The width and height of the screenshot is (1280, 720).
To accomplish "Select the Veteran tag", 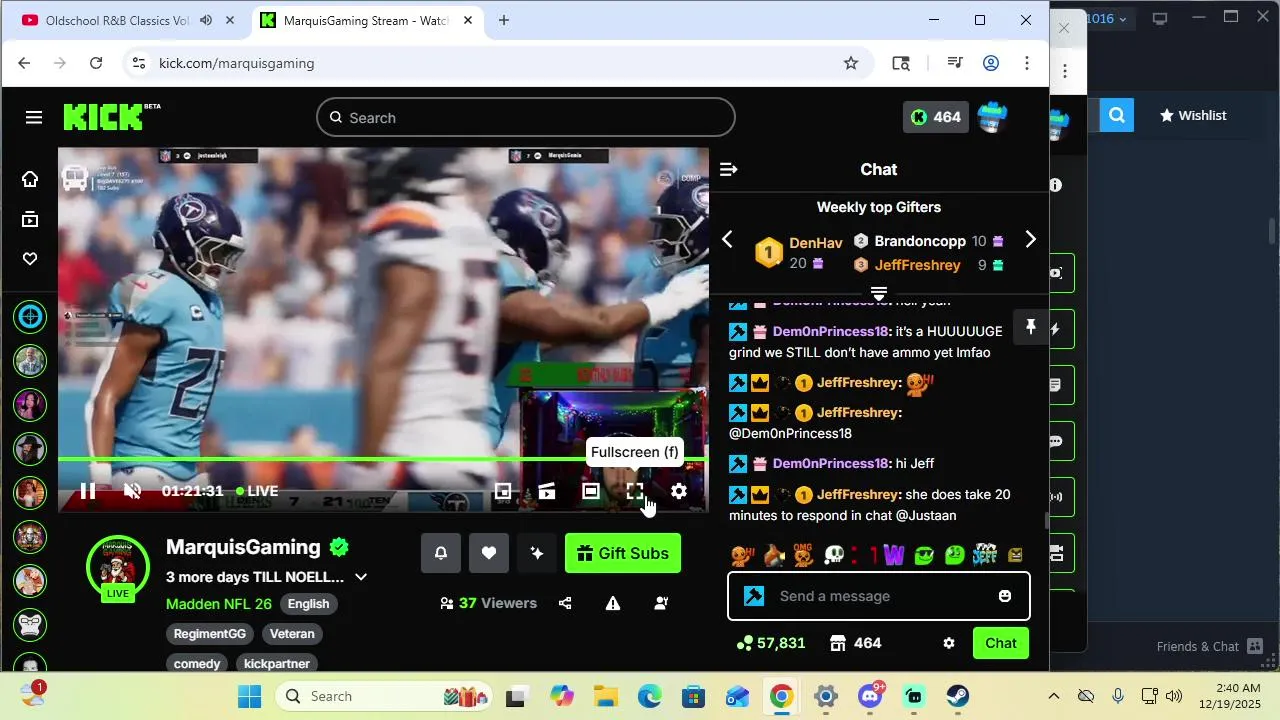I will click(292, 634).
